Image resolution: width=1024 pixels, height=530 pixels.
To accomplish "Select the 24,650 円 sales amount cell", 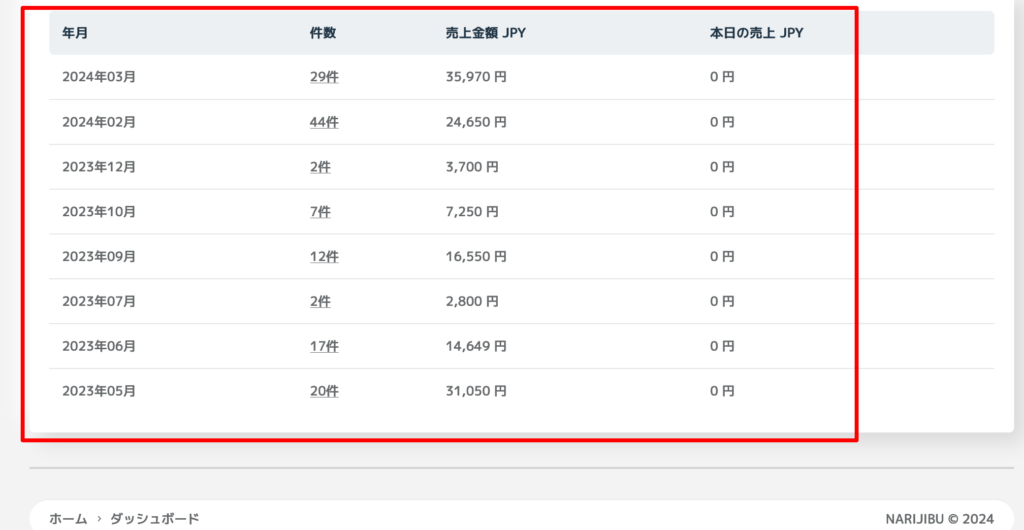I will tap(476, 122).
